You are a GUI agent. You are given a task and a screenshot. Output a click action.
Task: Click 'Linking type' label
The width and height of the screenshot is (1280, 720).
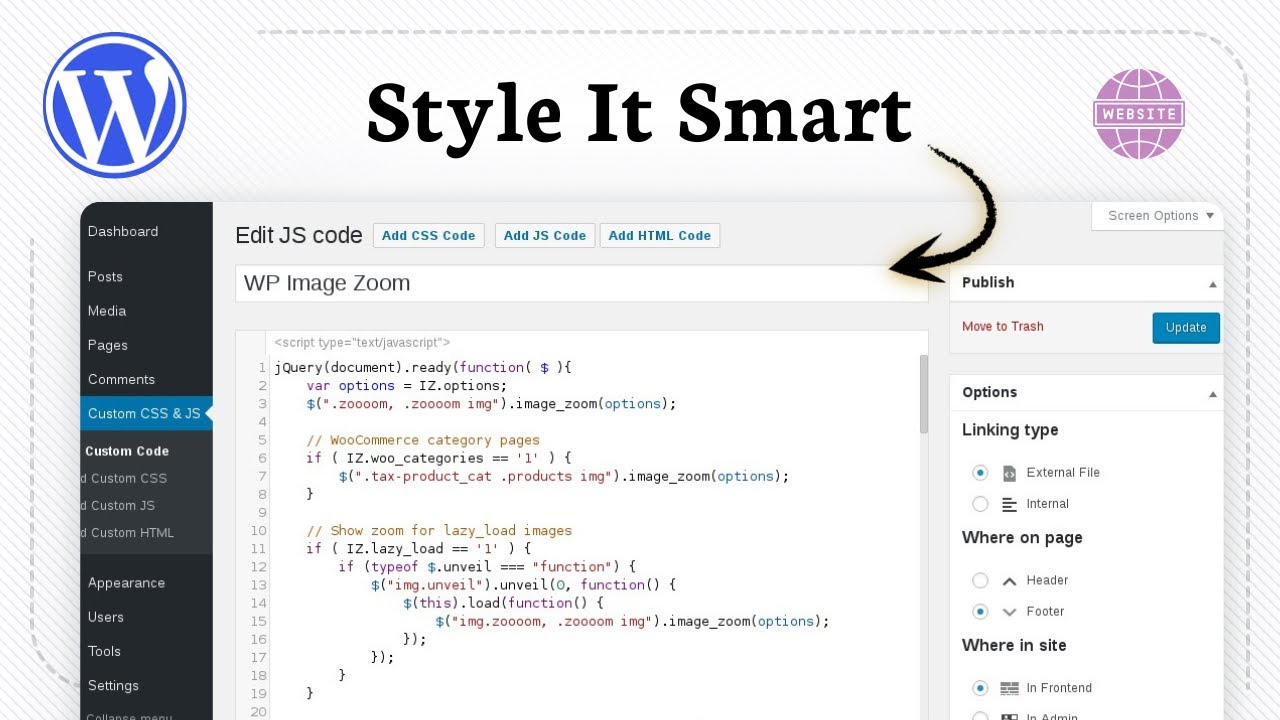tap(1010, 430)
